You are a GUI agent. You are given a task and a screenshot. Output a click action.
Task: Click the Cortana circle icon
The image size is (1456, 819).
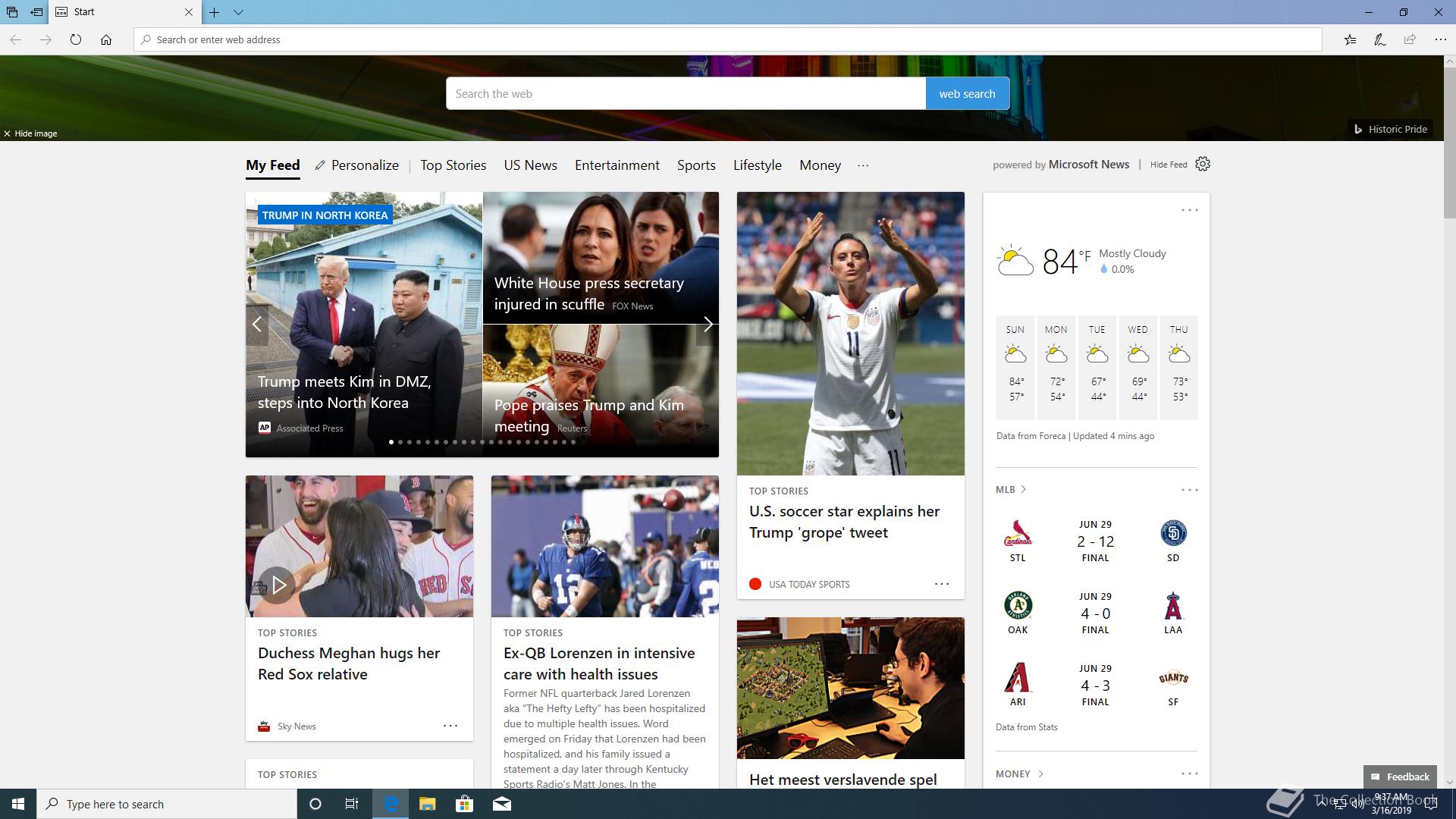[315, 804]
